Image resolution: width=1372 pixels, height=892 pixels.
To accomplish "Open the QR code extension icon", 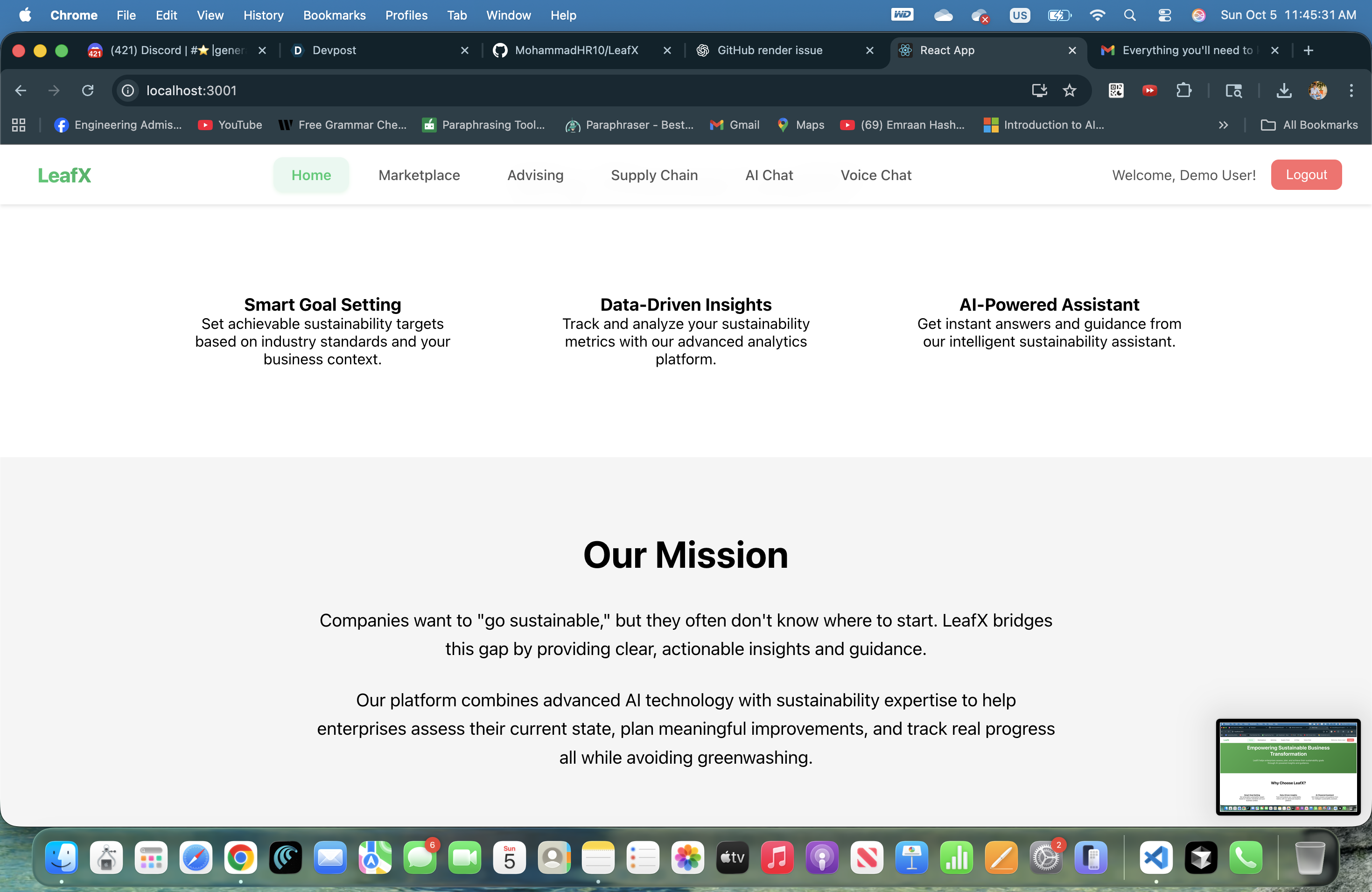I will point(1115,91).
